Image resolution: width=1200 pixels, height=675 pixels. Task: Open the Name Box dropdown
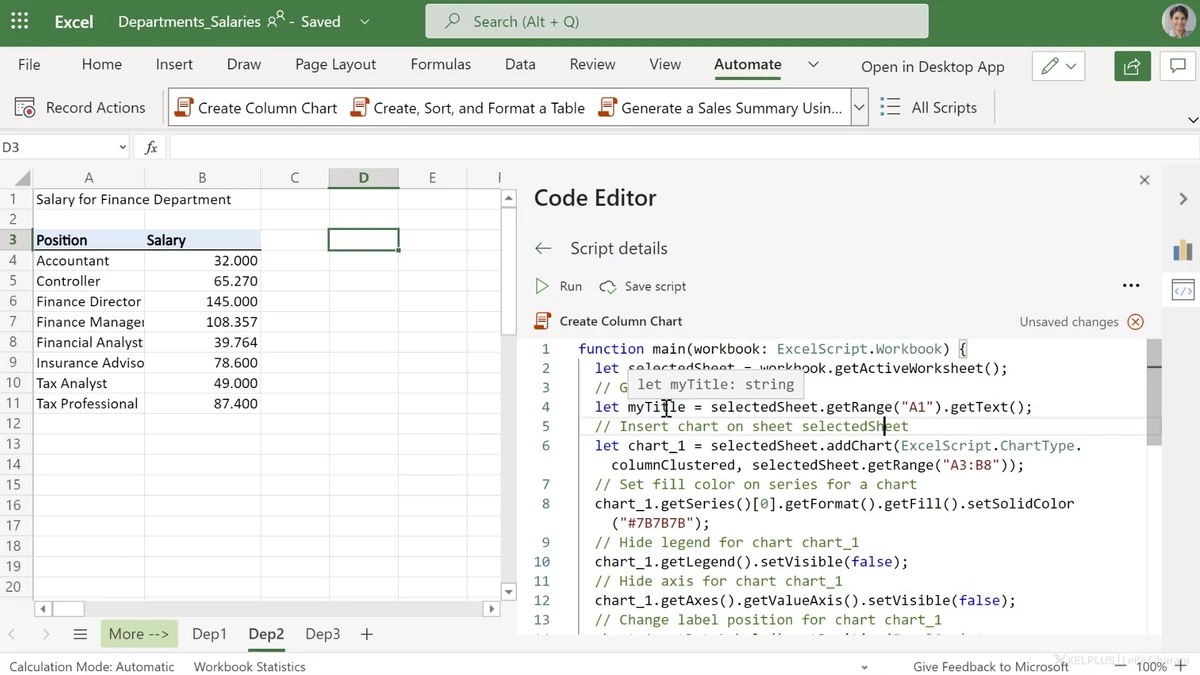[122, 147]
